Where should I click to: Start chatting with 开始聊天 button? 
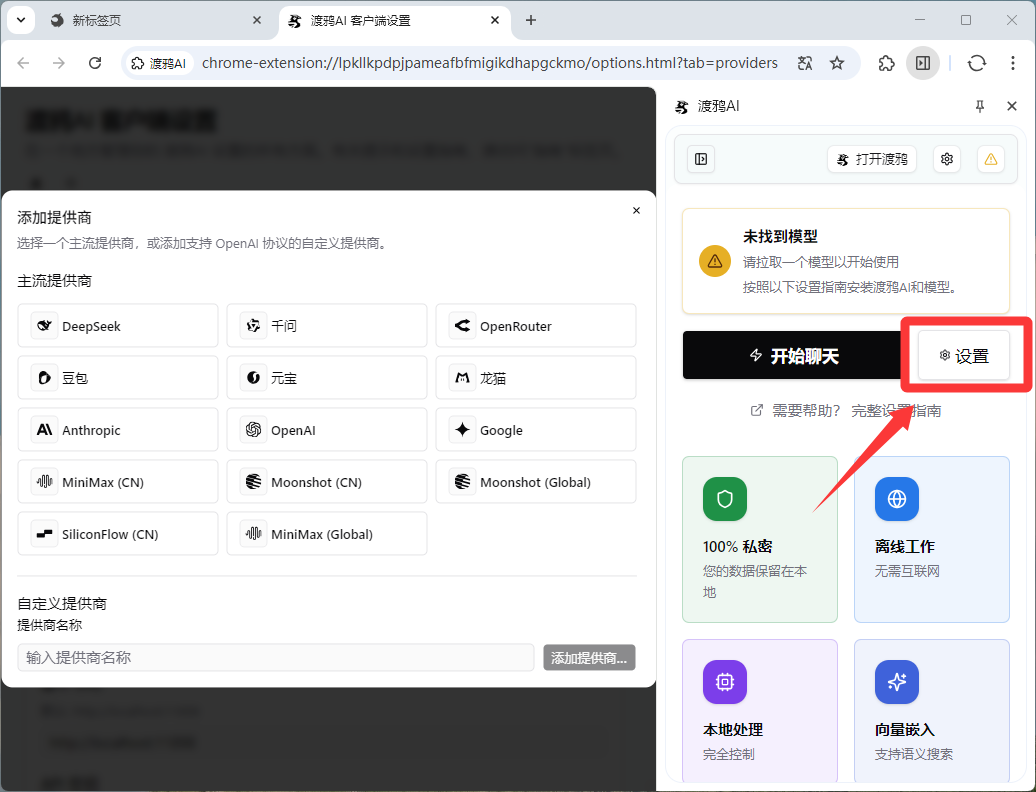[x=794, y=355]
